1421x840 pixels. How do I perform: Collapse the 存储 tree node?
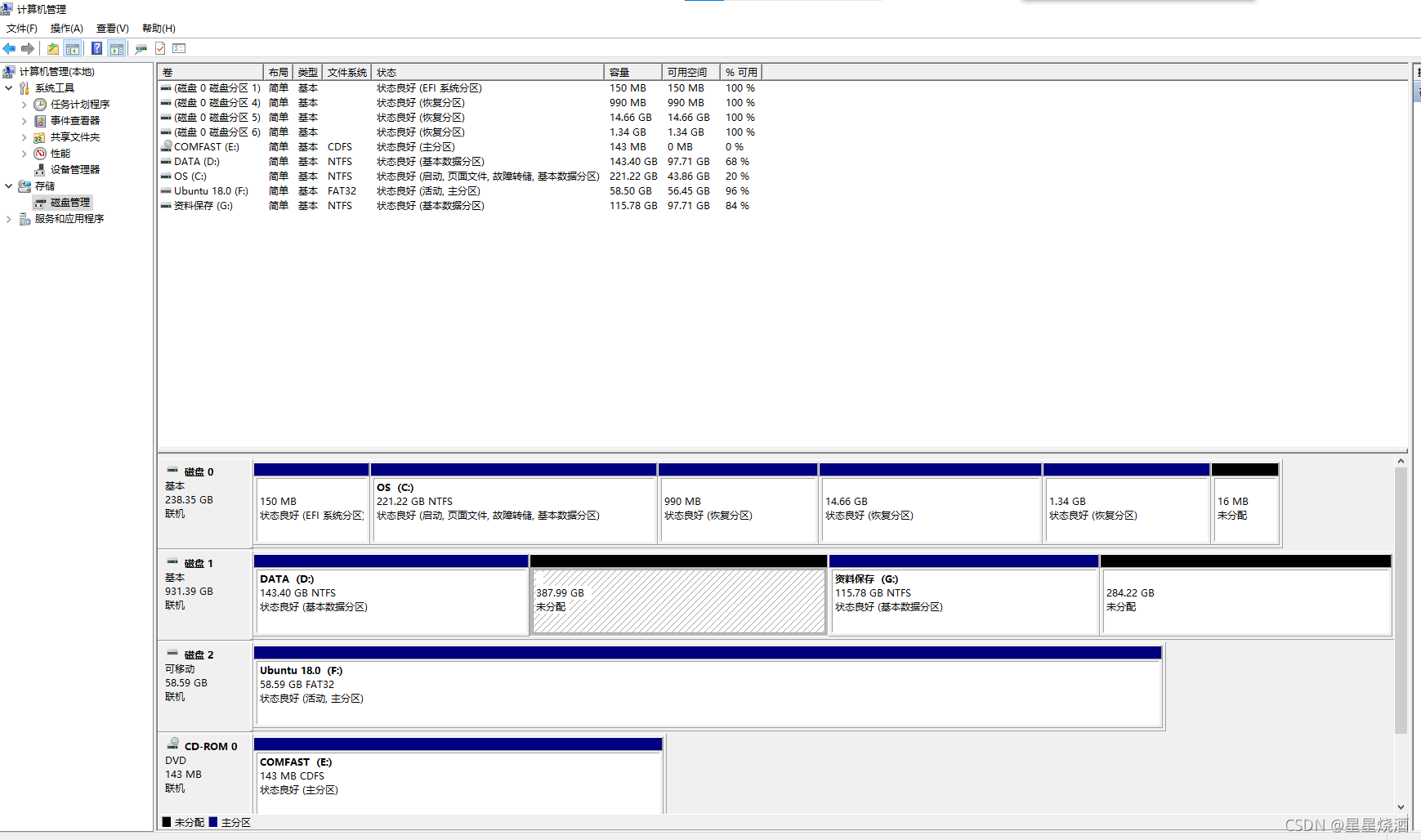[9, 186]
